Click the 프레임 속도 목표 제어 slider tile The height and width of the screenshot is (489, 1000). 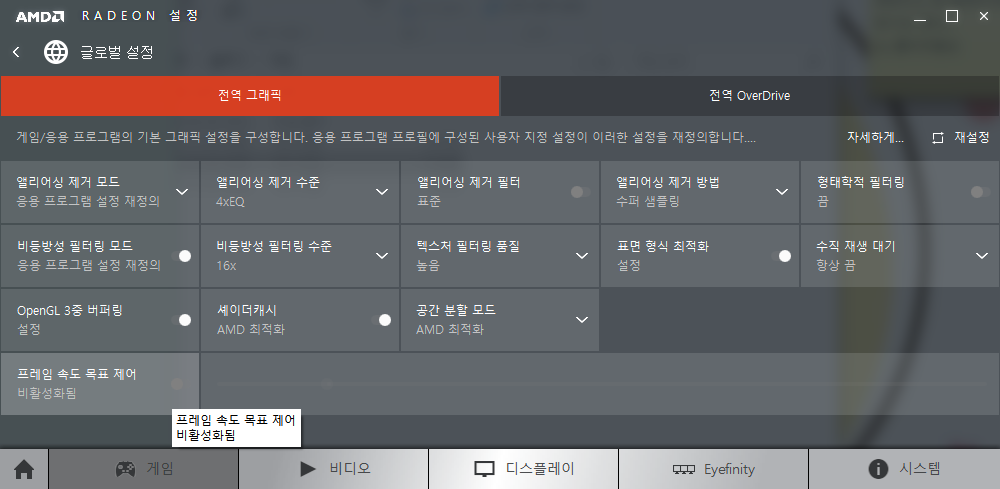point(100,383)
